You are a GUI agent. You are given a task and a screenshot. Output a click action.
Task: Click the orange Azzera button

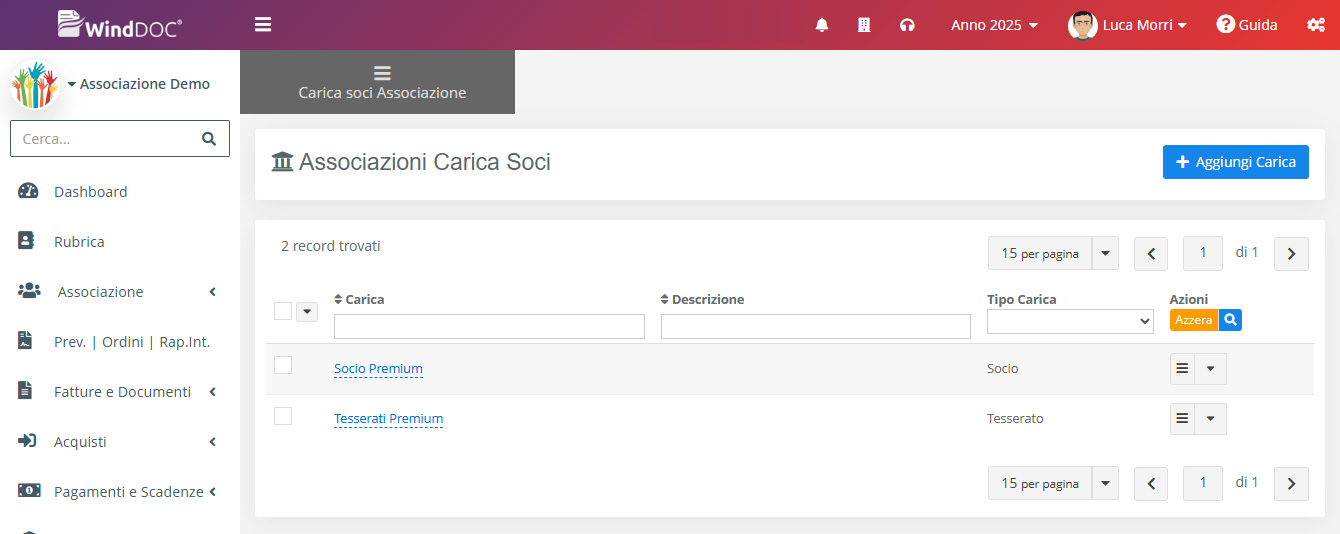[x=1194, y=320]
